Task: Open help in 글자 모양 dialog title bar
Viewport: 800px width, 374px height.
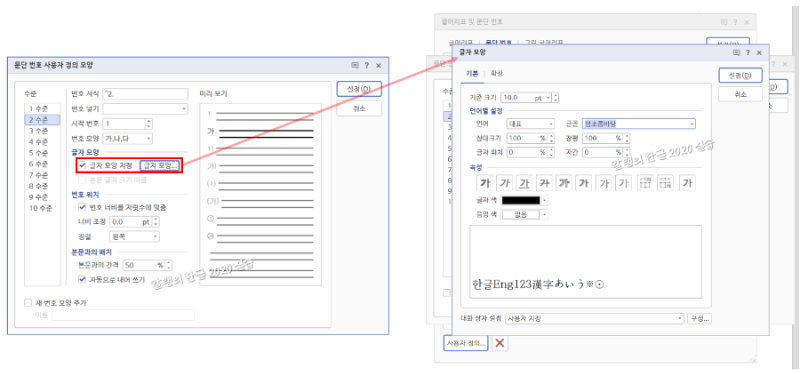Action: pyautogui.click(x=748, y=53)
